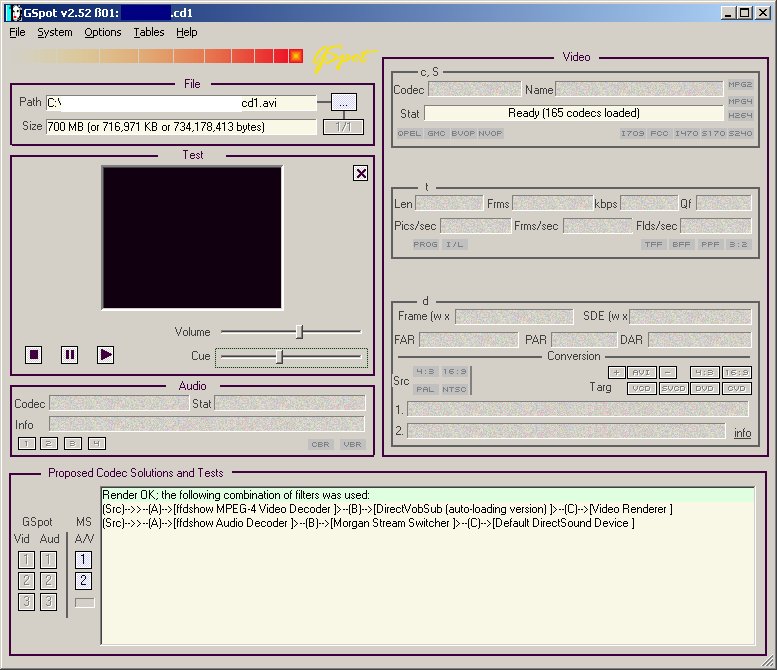Select audio stream button 4
The image size is (777, 670).
[97, 444]
